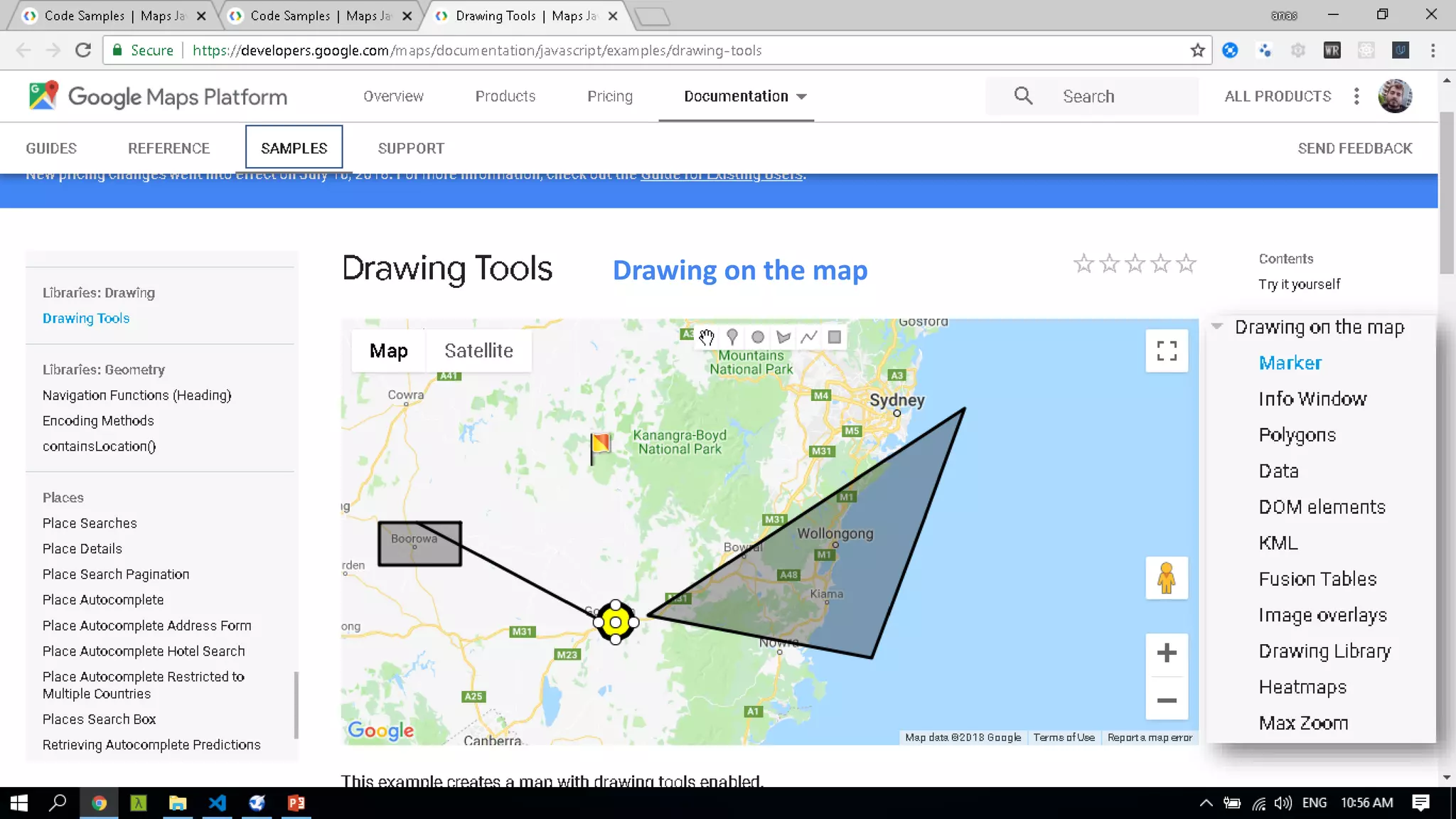Select the circle drawing tool
Image resolution: width=1456 pixels, height=819 pixels.
pos(758,337)
